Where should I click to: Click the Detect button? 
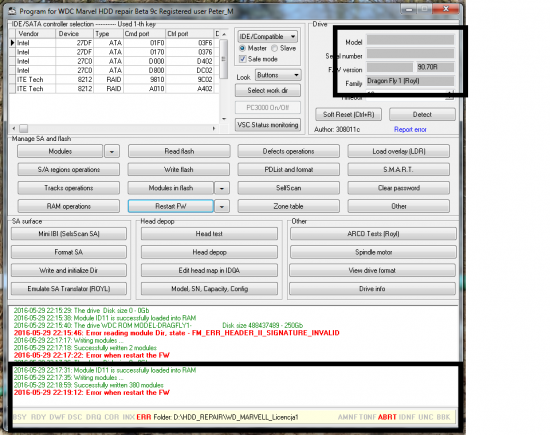[422, 114]
